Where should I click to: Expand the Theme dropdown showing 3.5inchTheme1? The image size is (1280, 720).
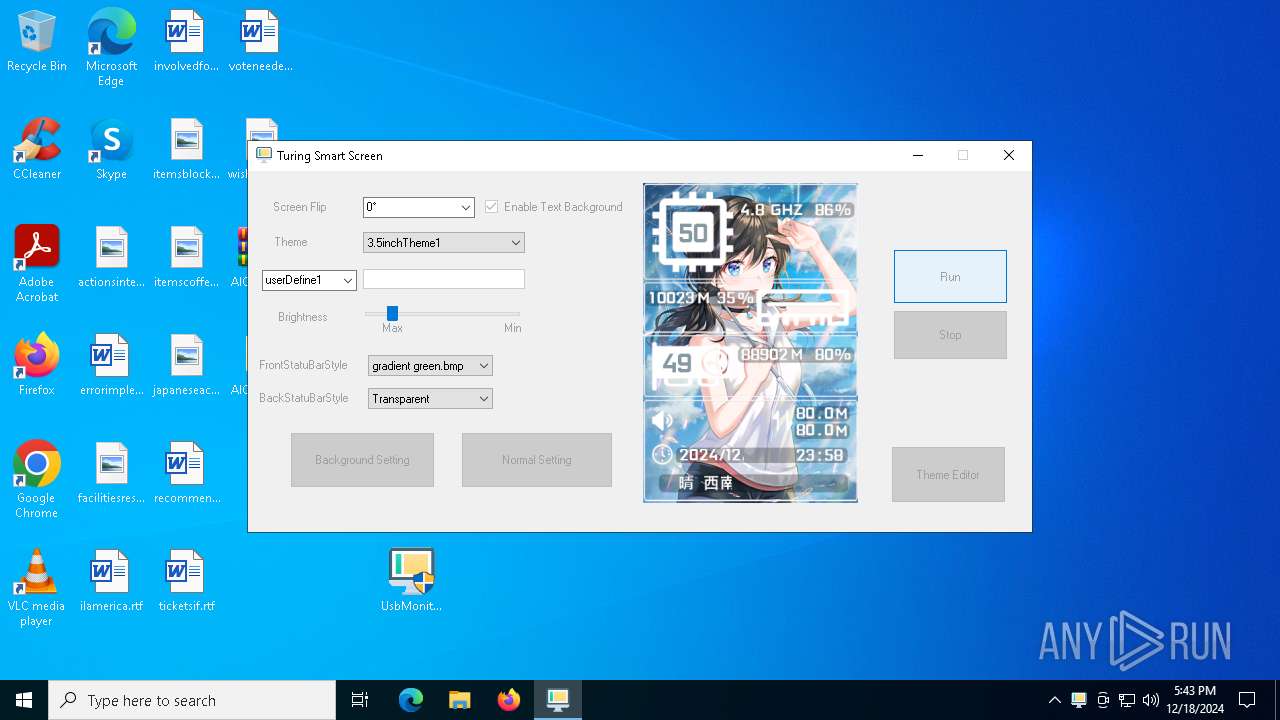[444, 242]
